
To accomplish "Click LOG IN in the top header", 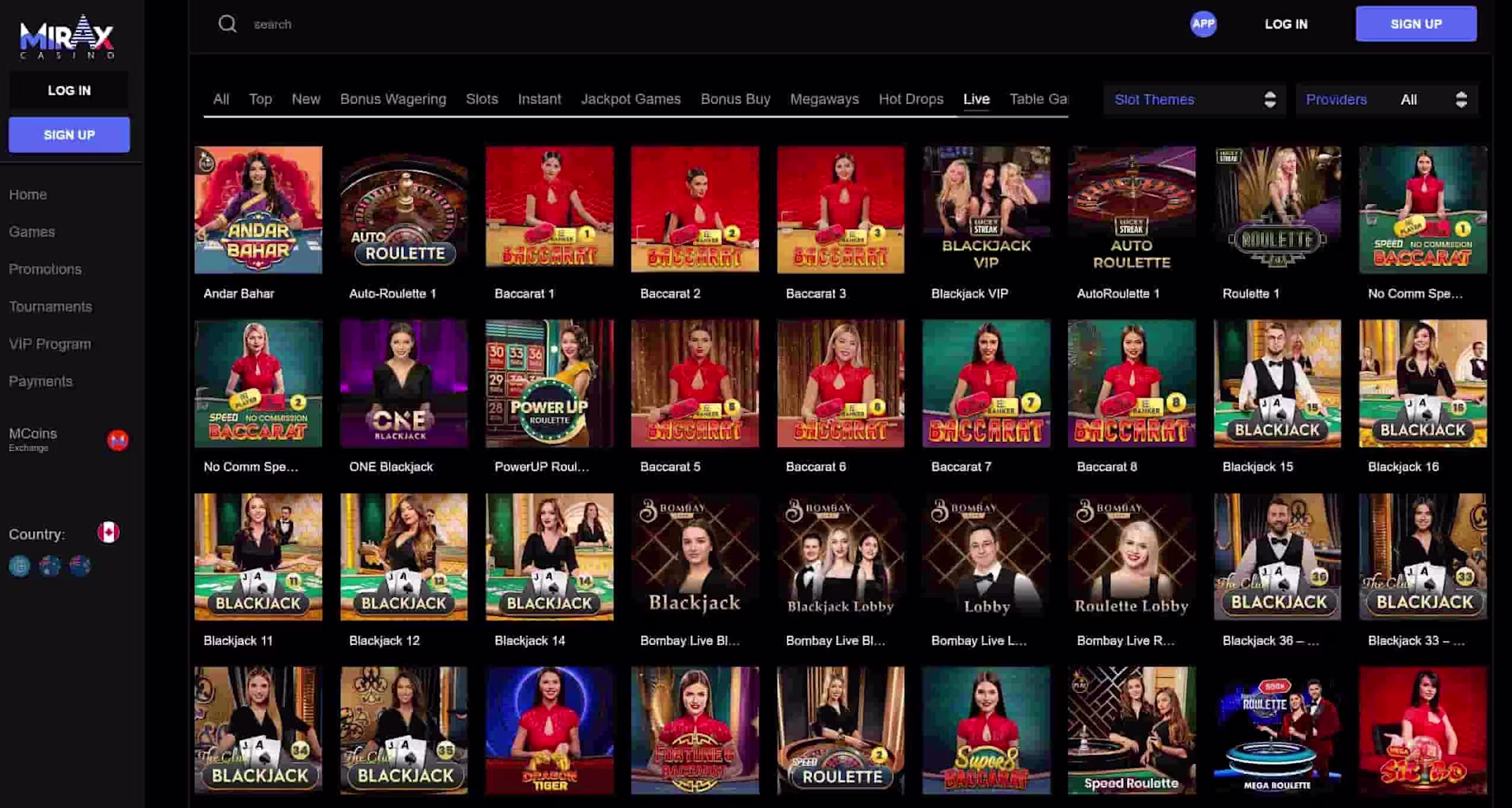I will [1286, 24].
